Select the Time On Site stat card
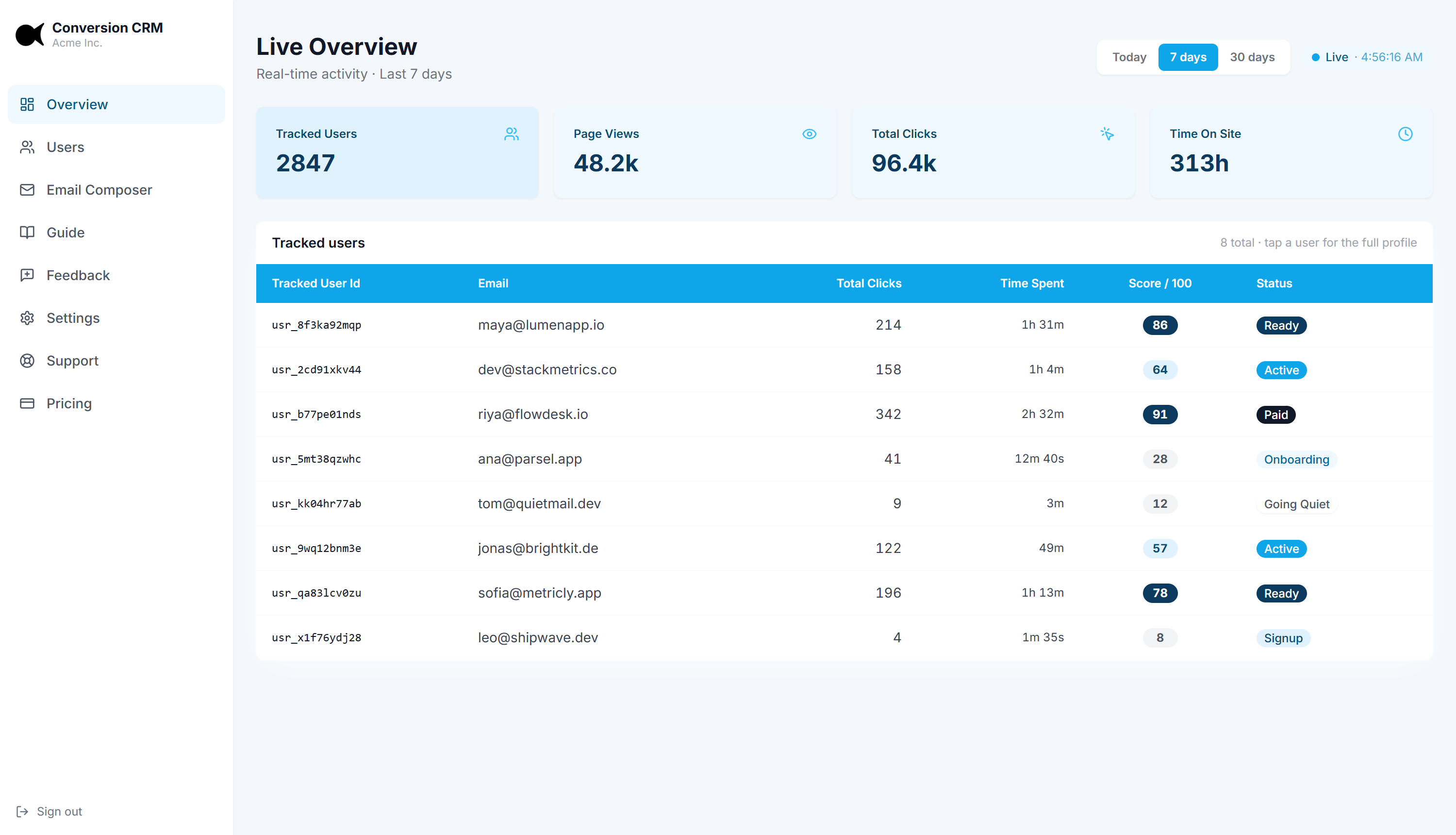Image resolution: width=1456 pixels, height=835 pixels. [x=1291, y=152]
